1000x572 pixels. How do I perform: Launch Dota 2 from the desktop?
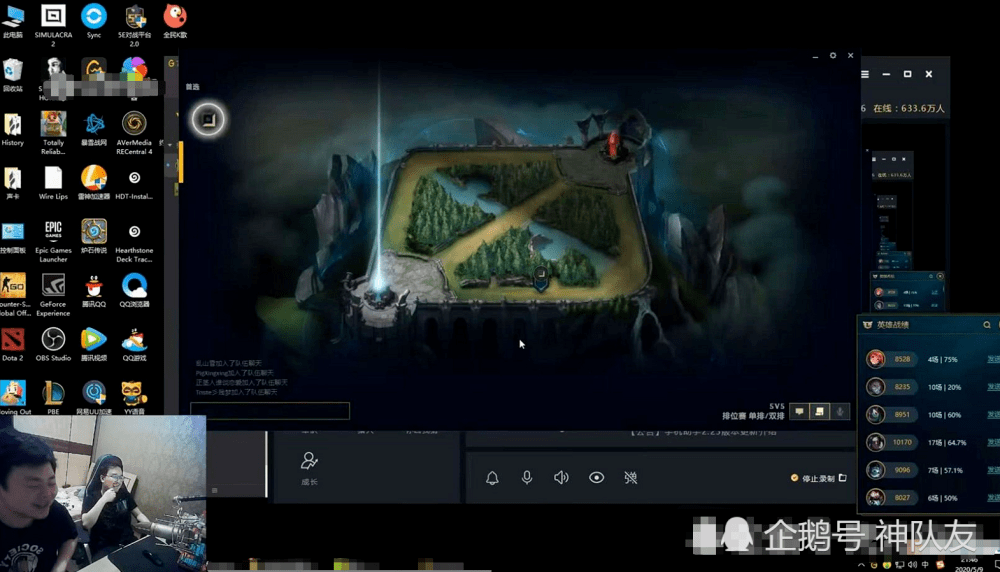[13, 344]
